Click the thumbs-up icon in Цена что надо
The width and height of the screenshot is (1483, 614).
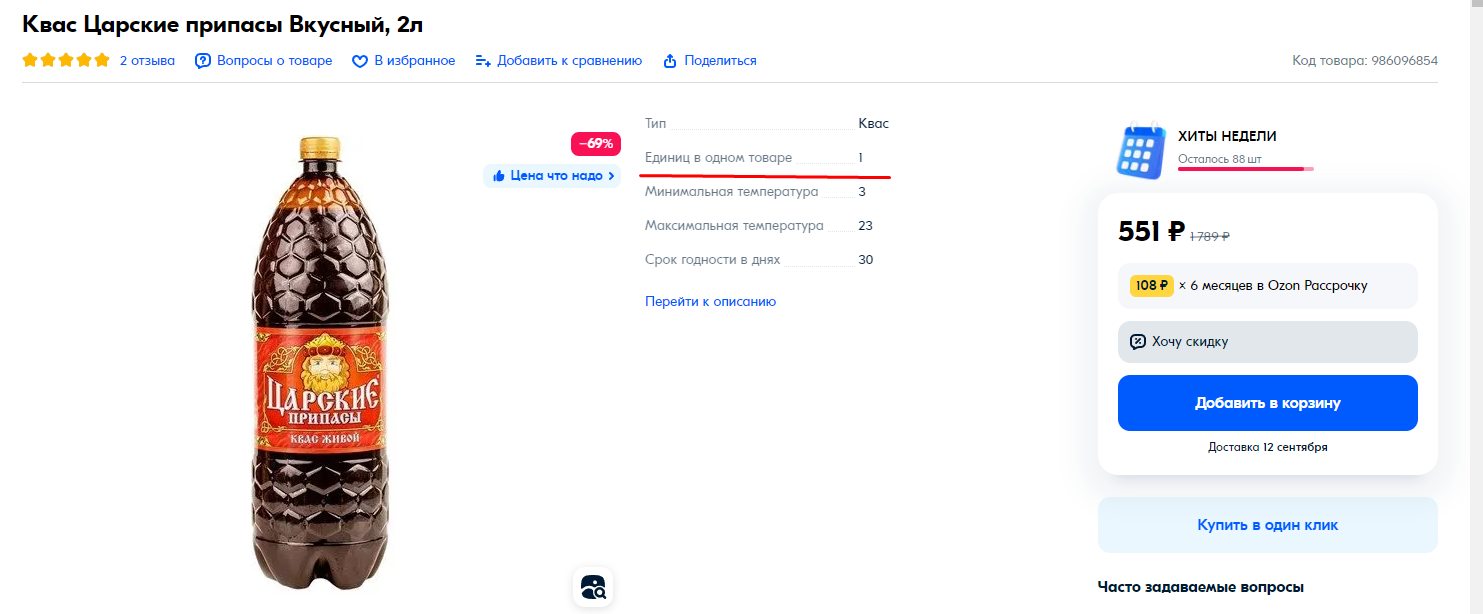click(498, 176)
